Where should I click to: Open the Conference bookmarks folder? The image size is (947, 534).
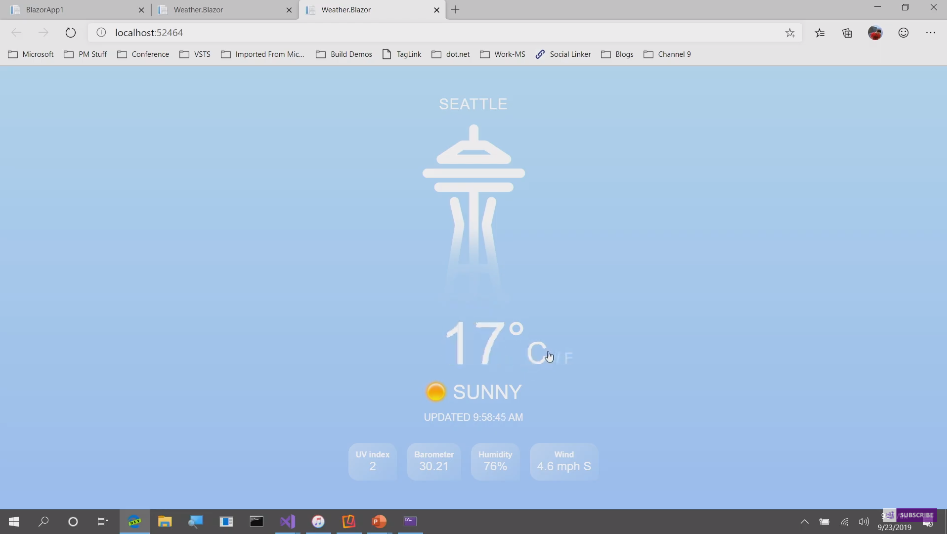pos(143,54)
